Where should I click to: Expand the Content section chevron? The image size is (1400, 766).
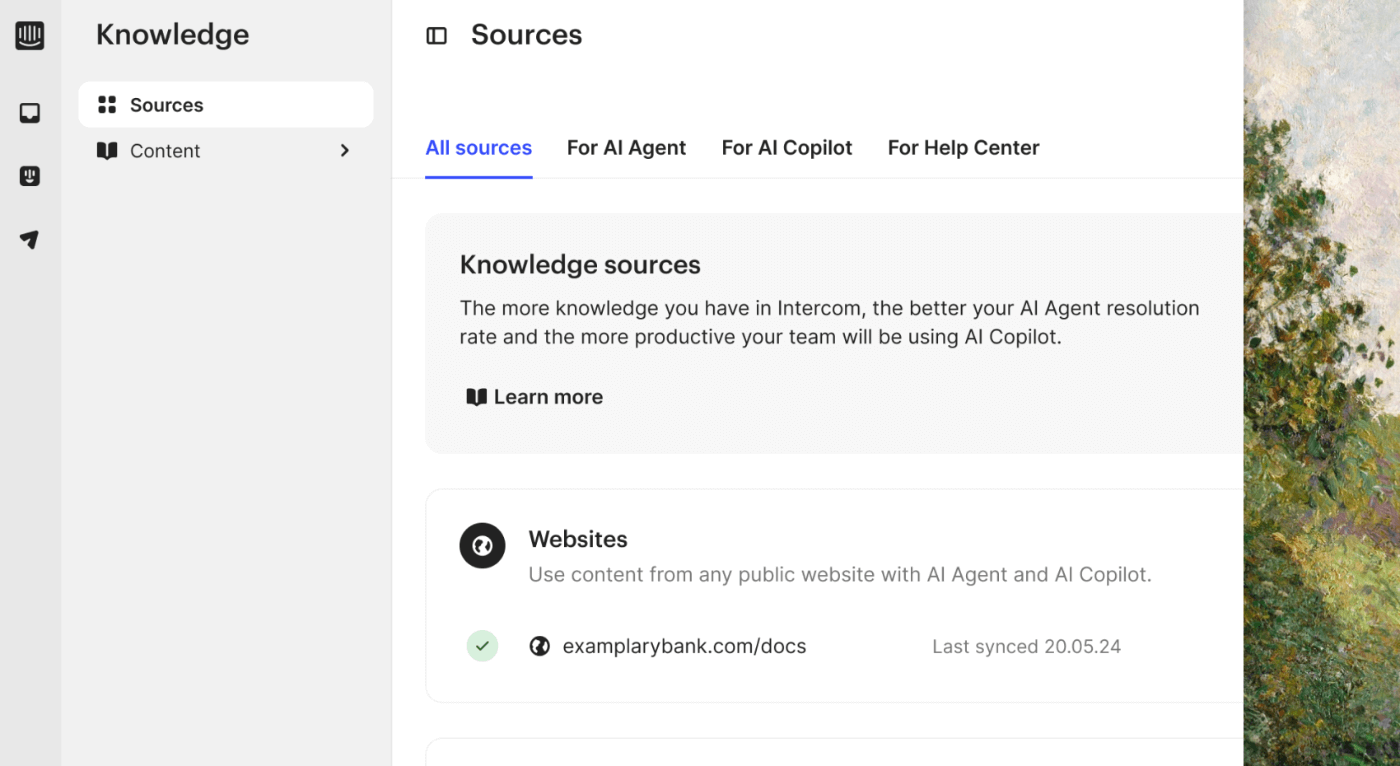point(345,151)
